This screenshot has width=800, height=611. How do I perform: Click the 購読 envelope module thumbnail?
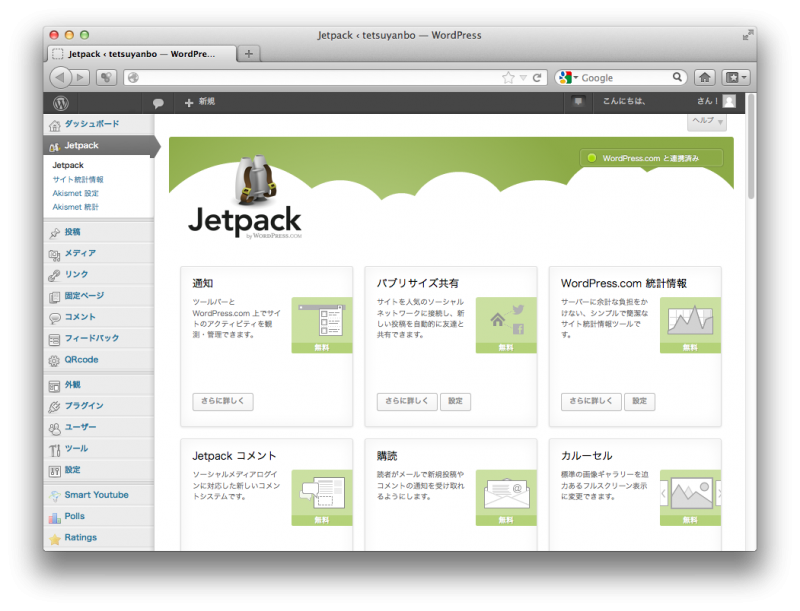click(x=506, y=497)
